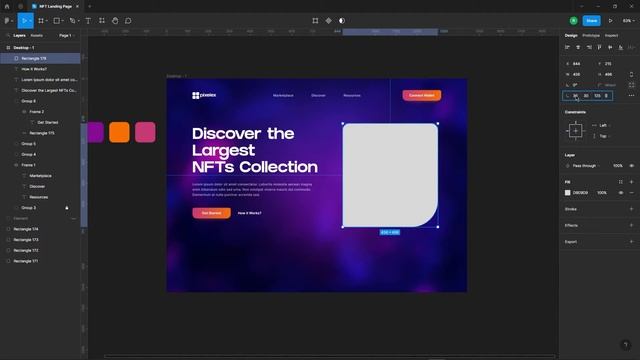This screenshot has height=360, width=640.
Task: Add a new fill
Action: tap(631, 182)
